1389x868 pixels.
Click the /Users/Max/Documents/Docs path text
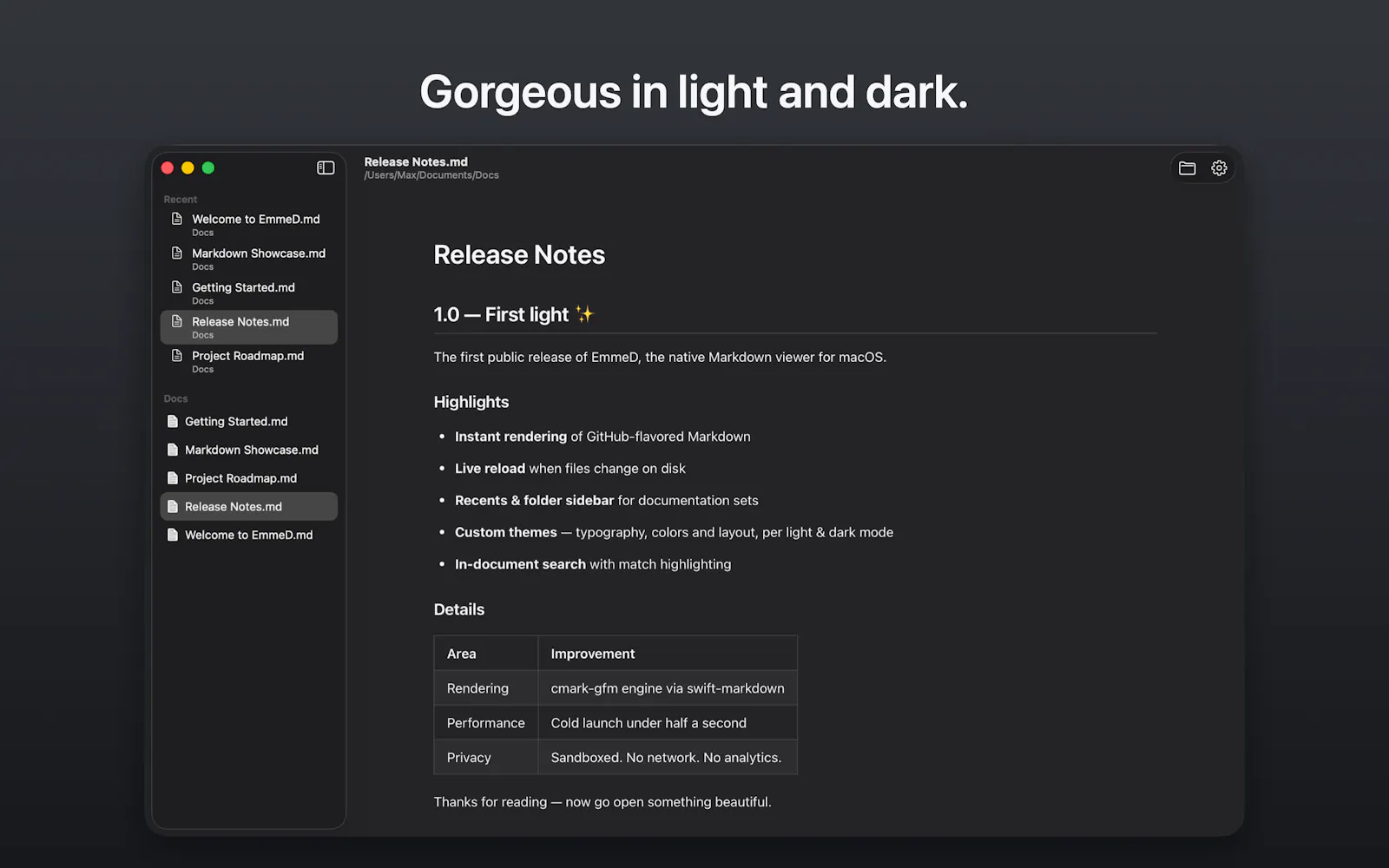click(x=431, y=175)
